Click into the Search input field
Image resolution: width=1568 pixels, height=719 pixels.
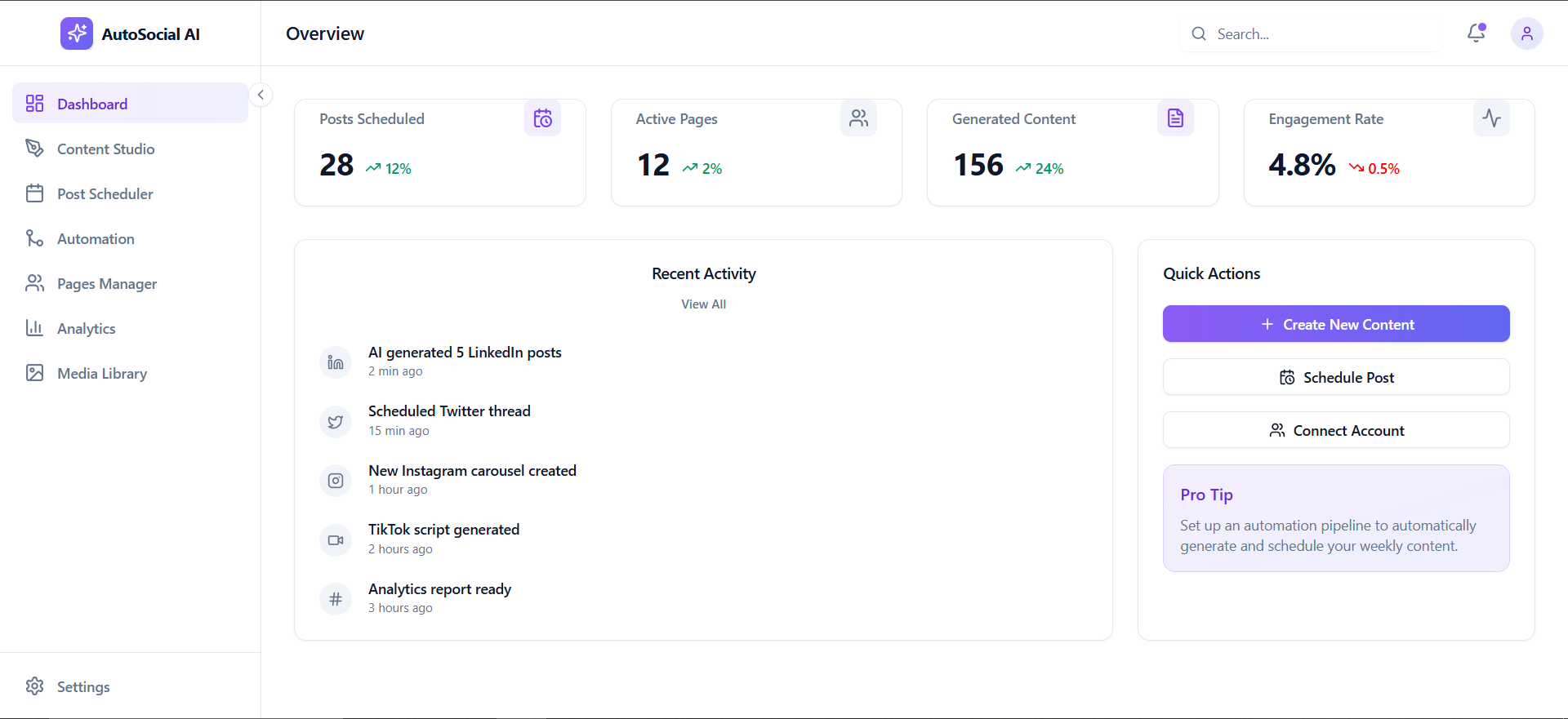(1311, 33)
